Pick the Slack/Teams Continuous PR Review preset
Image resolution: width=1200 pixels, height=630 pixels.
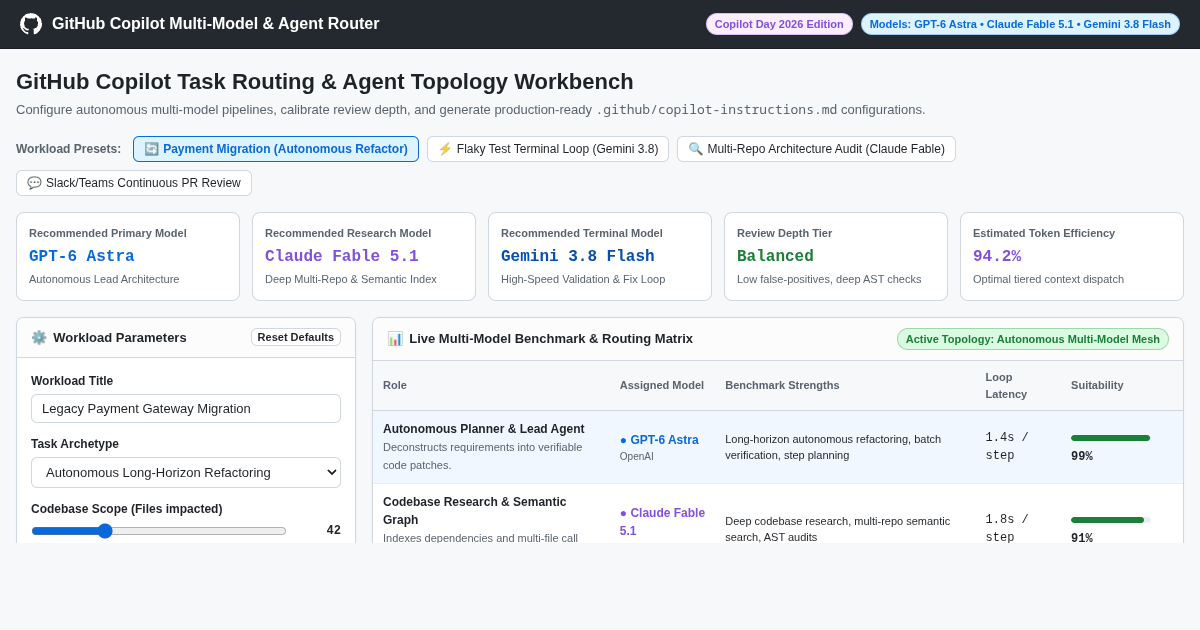(x=134, y=183)
